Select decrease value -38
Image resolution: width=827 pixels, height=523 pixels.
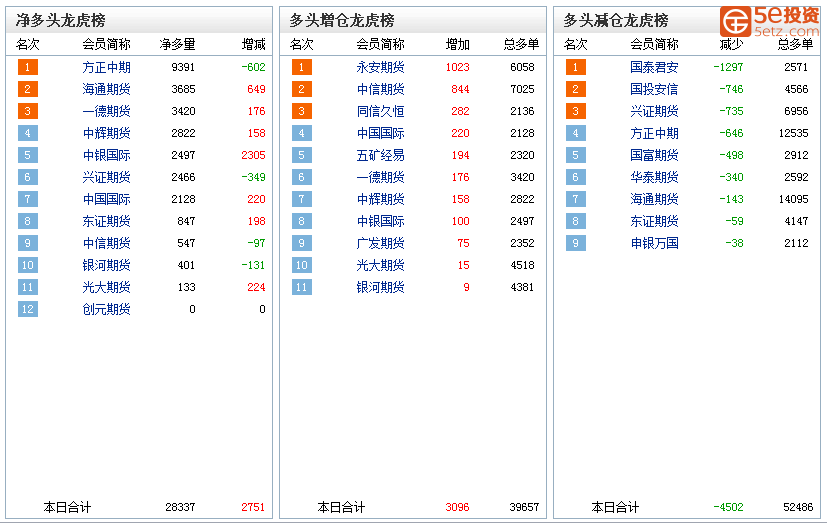(734, 243)
